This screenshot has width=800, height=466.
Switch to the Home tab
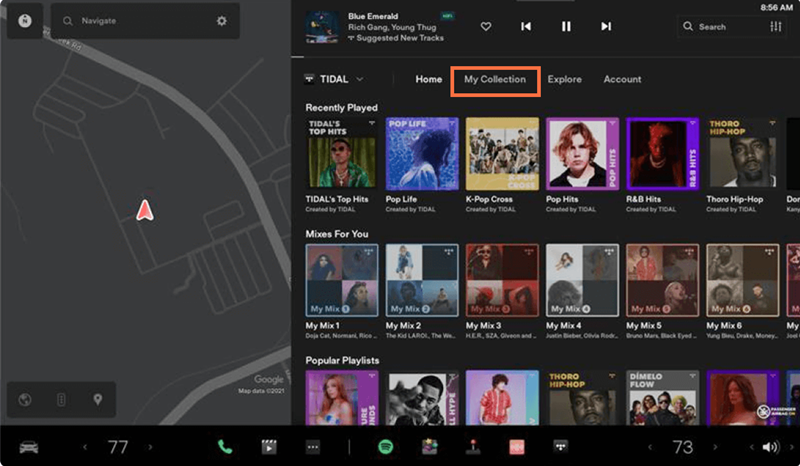(429, 79)
